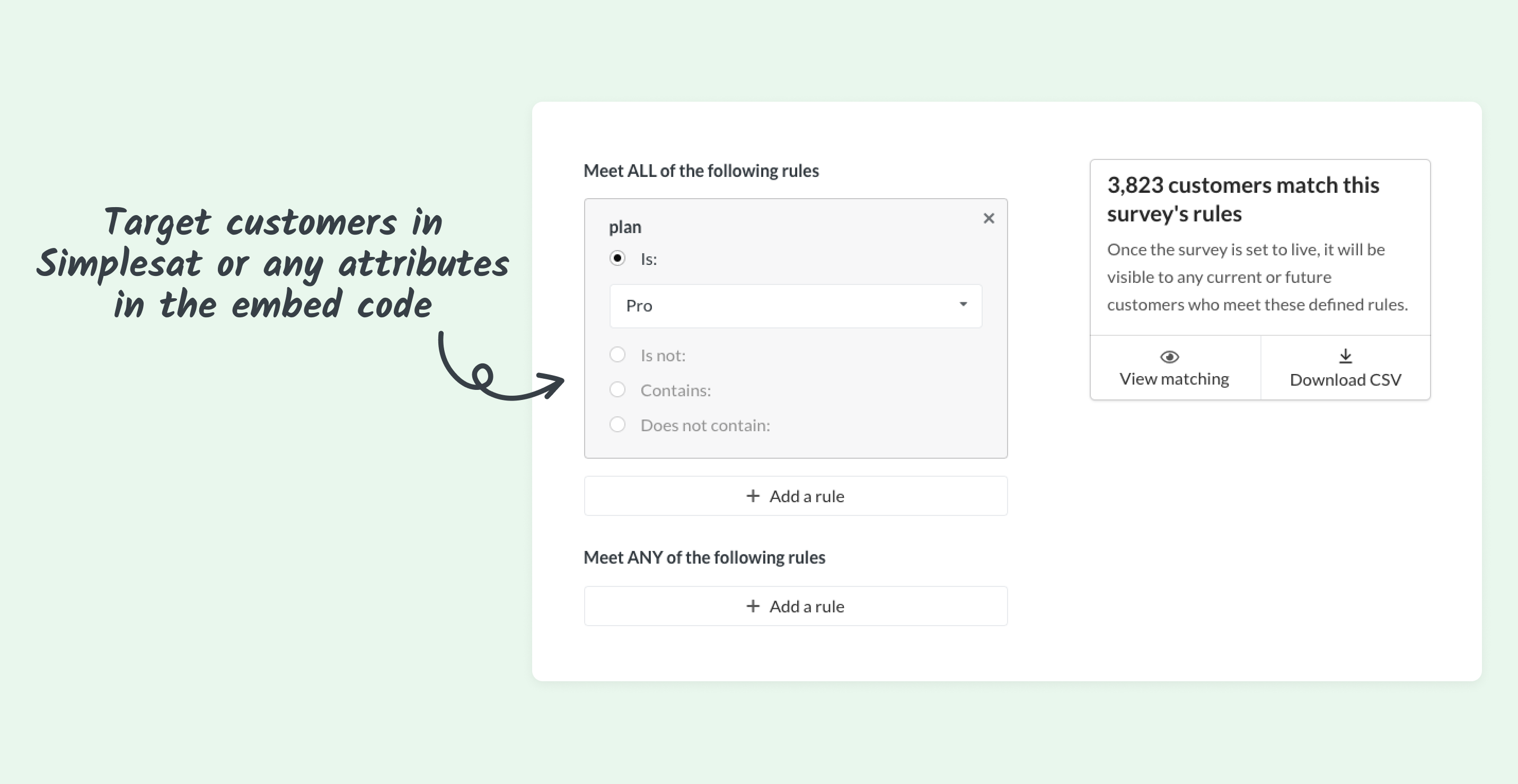Click the dropdown caret arrow beside Pro
This screenshot has height=784, width=1518.
point(963,304)
